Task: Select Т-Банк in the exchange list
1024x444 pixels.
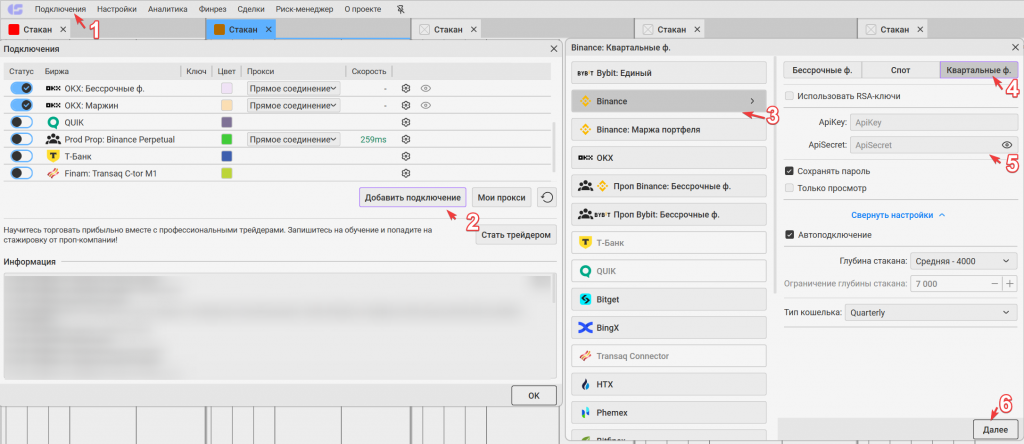Action: click(x=668, y=243)
